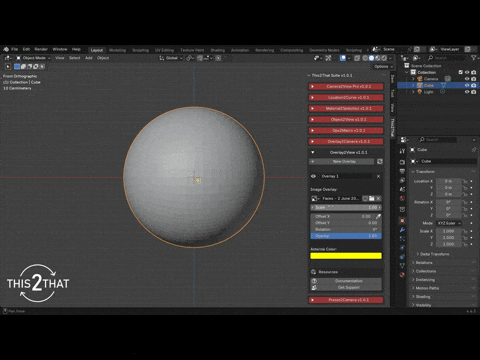The image size is (480, 360).
Task: Expand the Object2View panel
Action: [x=346, y=120]
